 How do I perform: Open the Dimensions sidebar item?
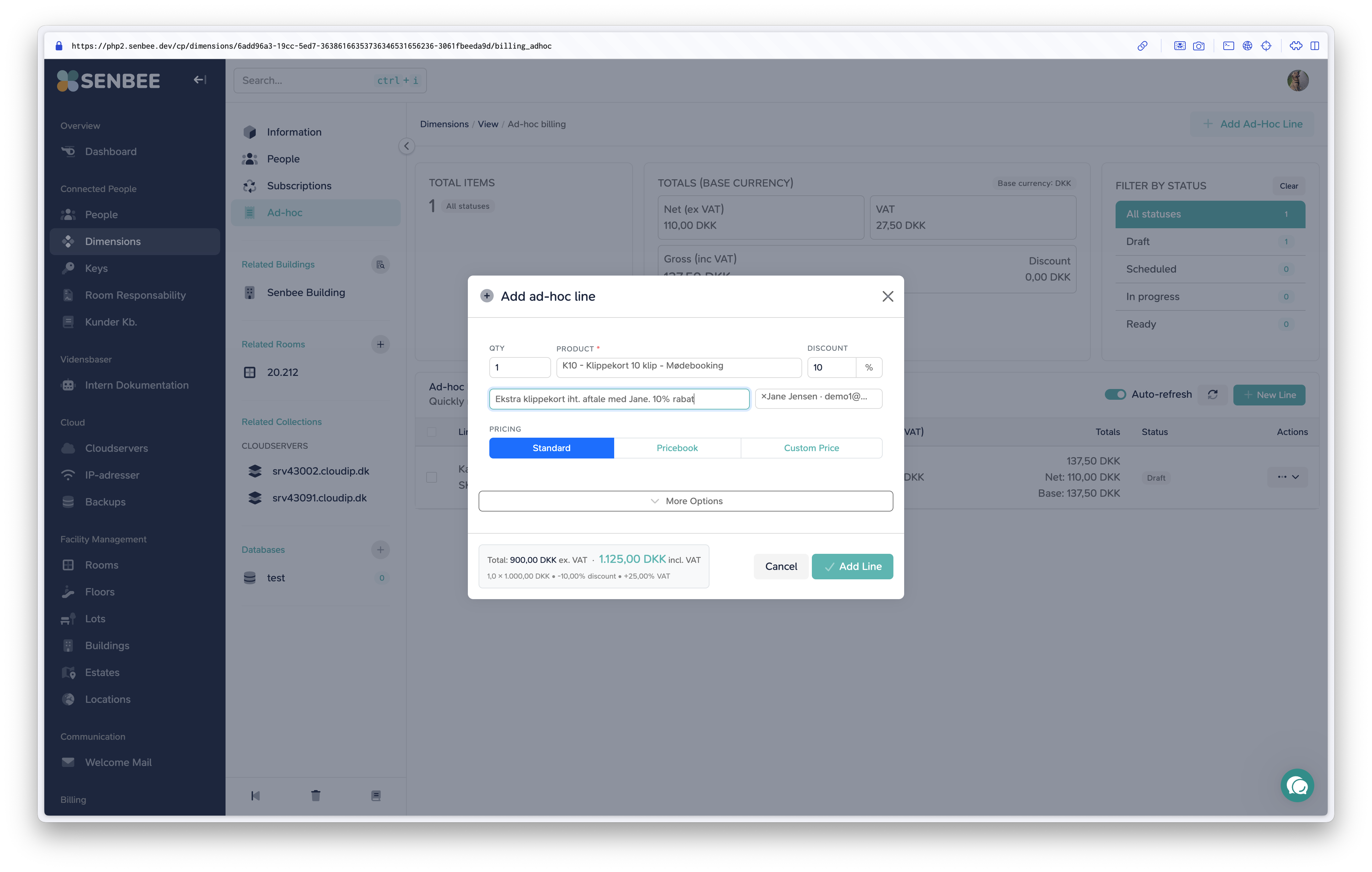click(x=135, y=242)
